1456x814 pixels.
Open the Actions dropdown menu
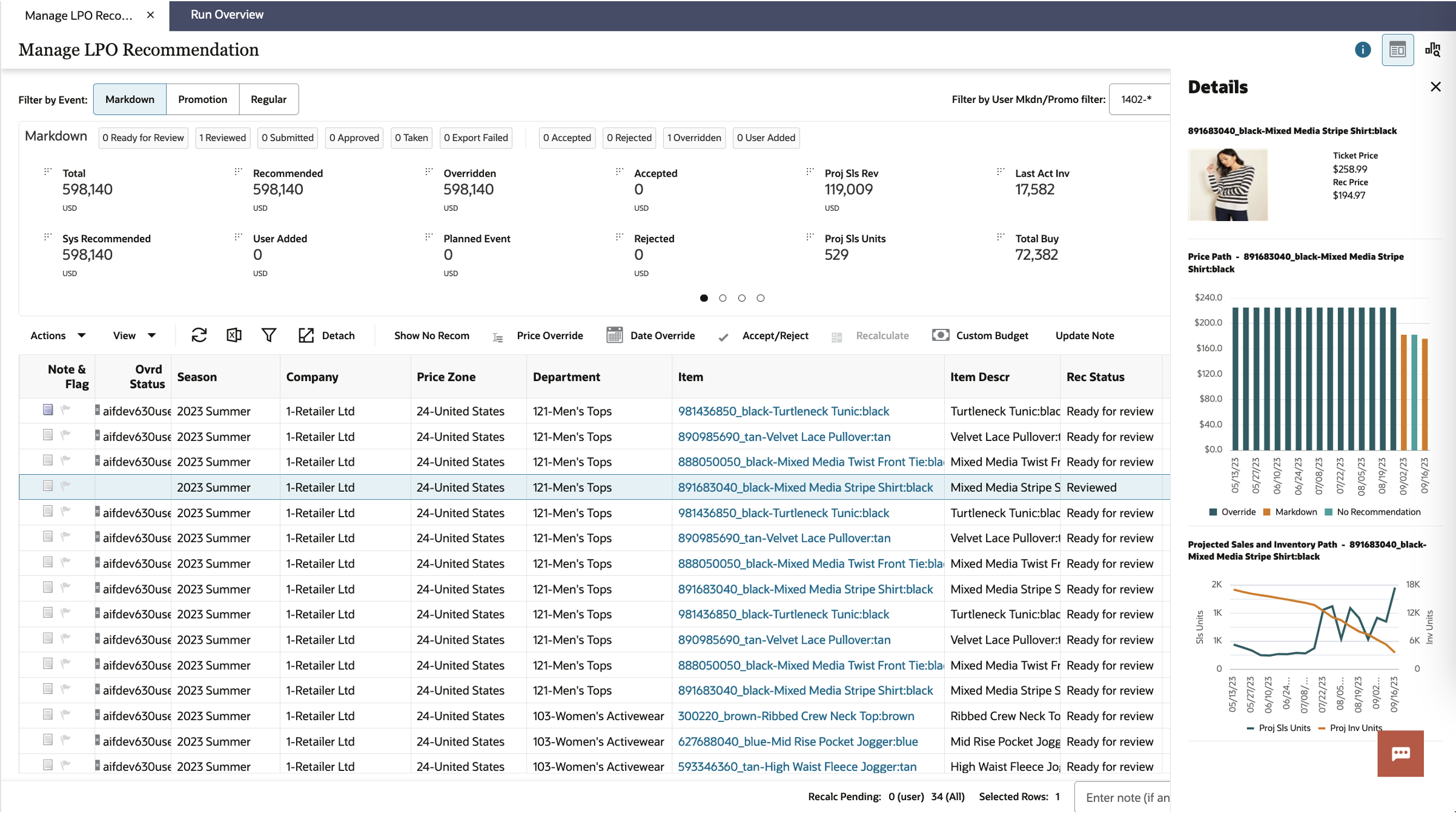tap(58, 335)
